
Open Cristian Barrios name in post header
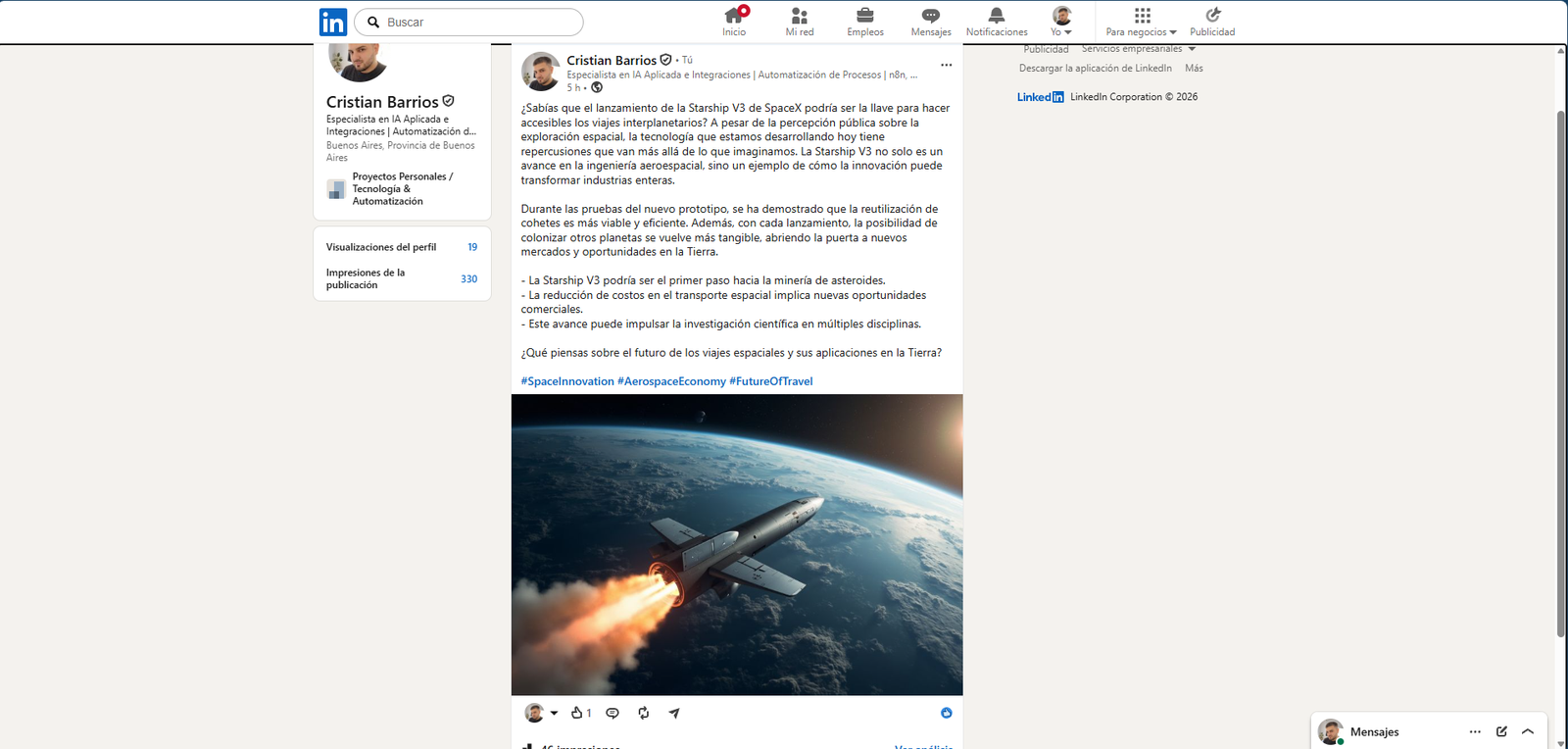click(612, 60)
